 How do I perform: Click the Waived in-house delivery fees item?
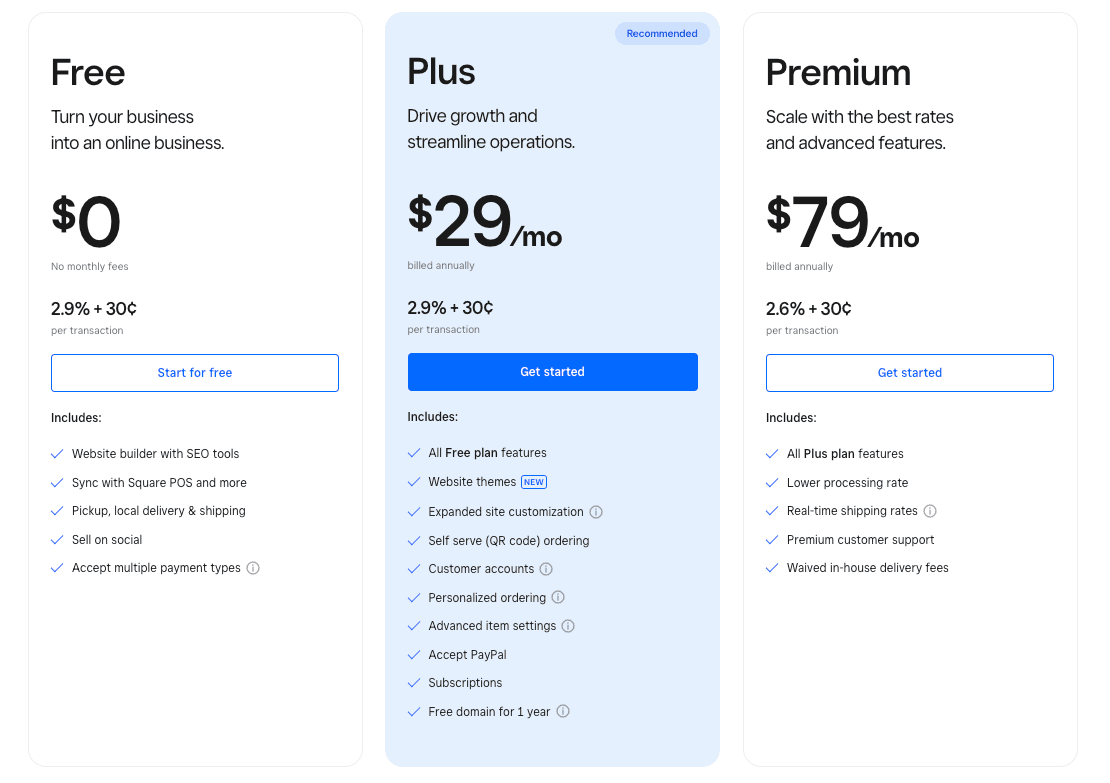pos(867,568)
